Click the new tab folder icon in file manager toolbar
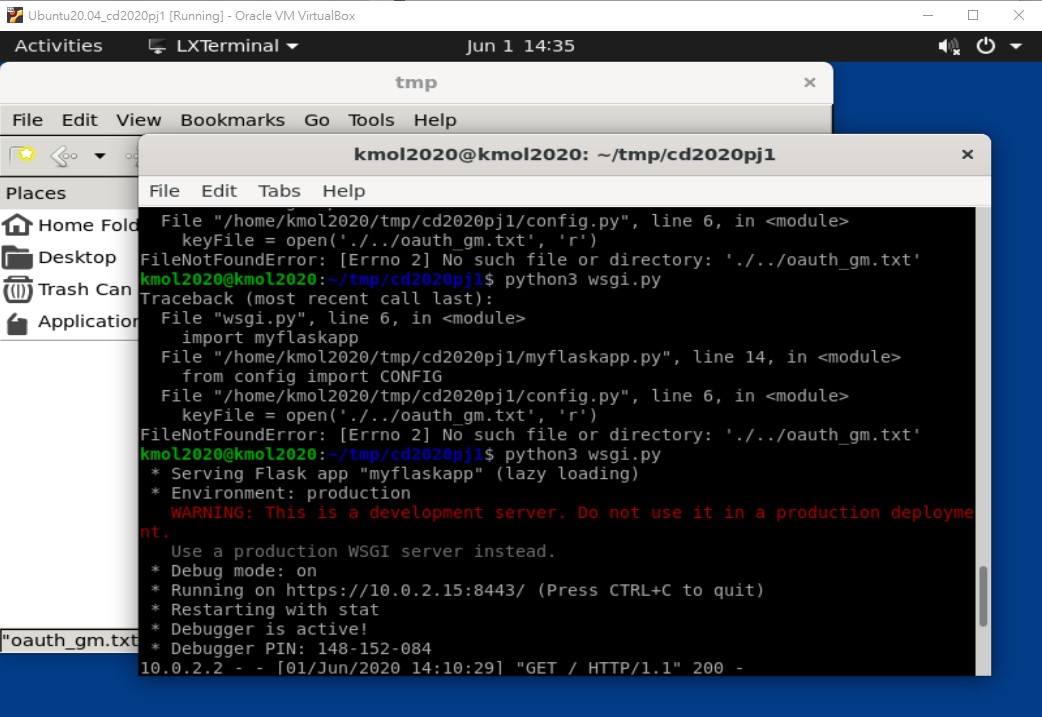The image size is (1042, 717). click(22, 155)
